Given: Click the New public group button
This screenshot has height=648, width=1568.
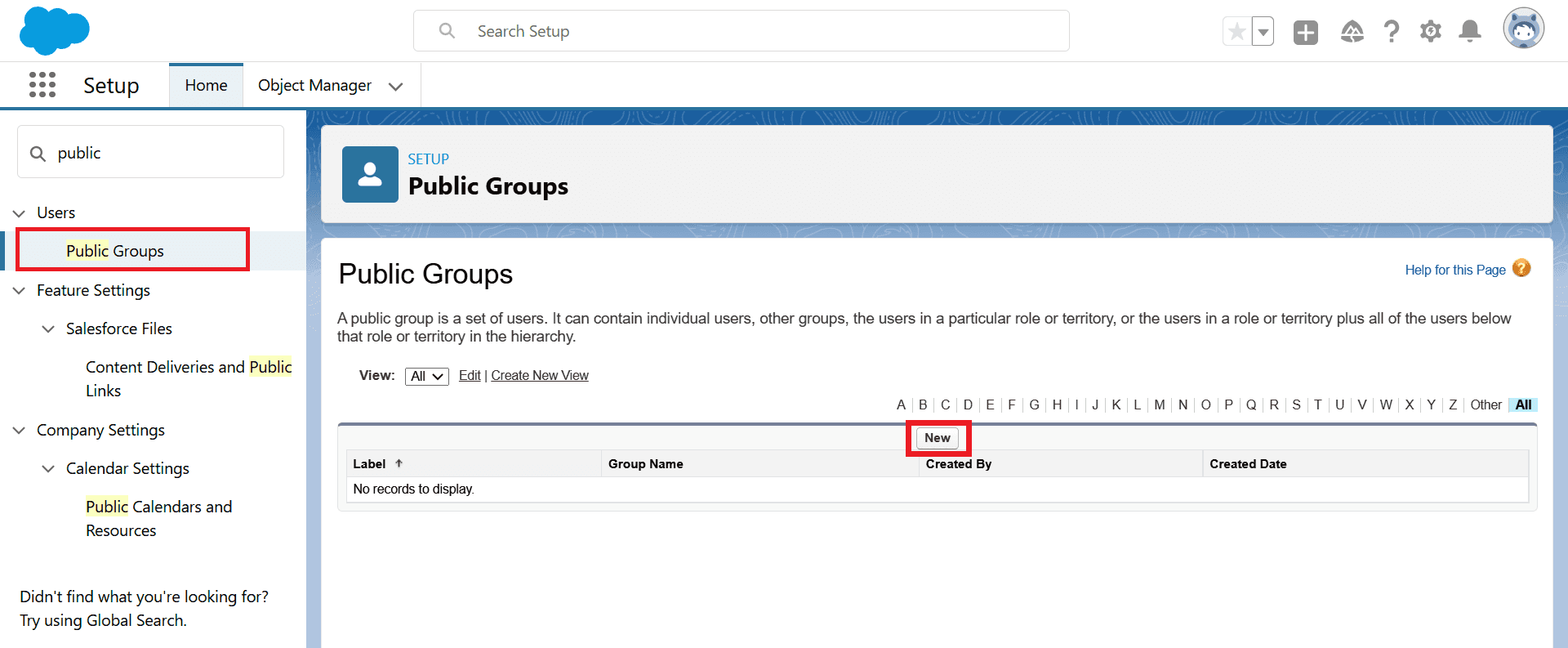Looking at the screenshot, I should tap(938, 438).
